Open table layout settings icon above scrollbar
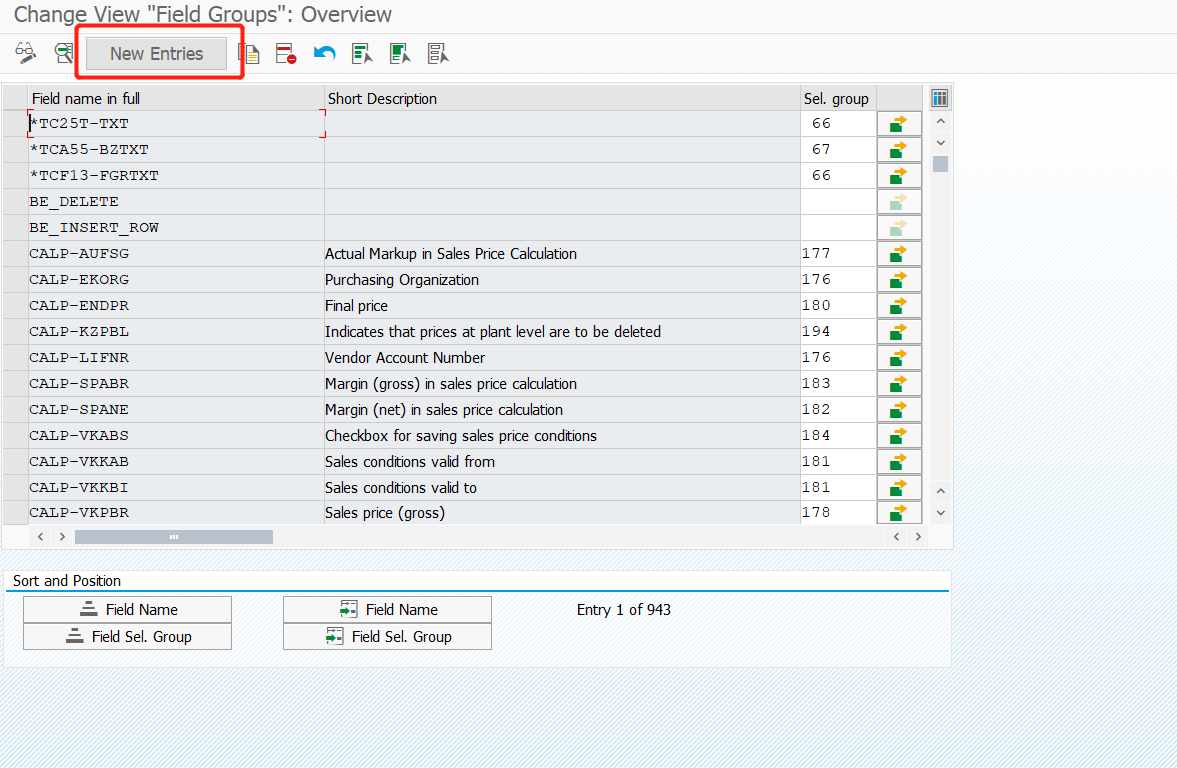The width and height of the screenshot is (1177, 768). (938, 97)
